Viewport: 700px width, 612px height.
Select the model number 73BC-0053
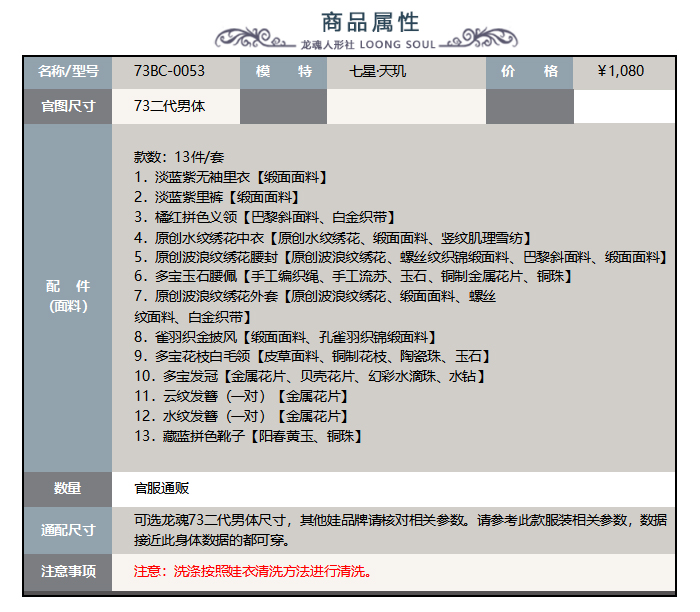(x=169, y=71)
